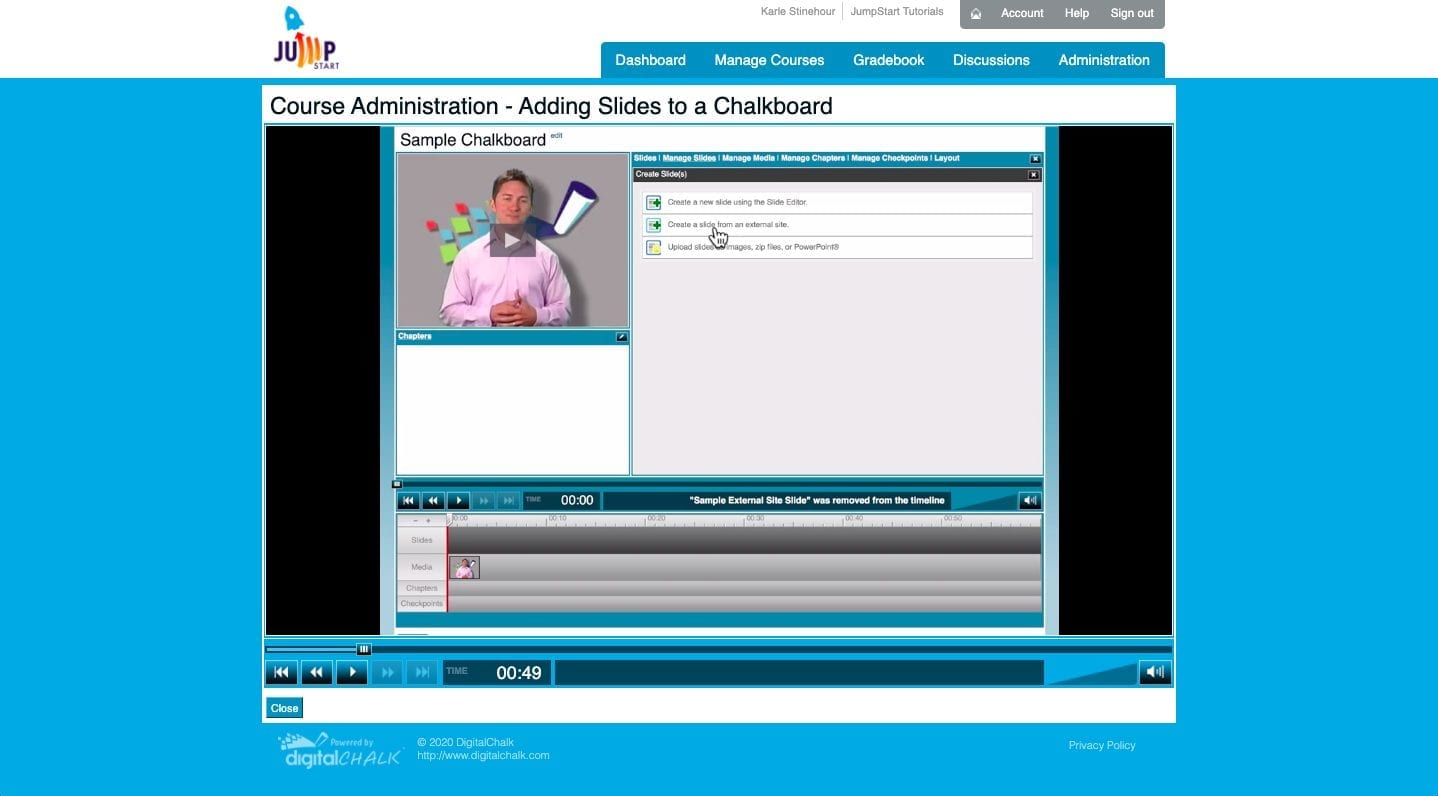1438x796 pixels.
Task: Click the DigitalChalk footer logo
Action: (x=340, y=750)
